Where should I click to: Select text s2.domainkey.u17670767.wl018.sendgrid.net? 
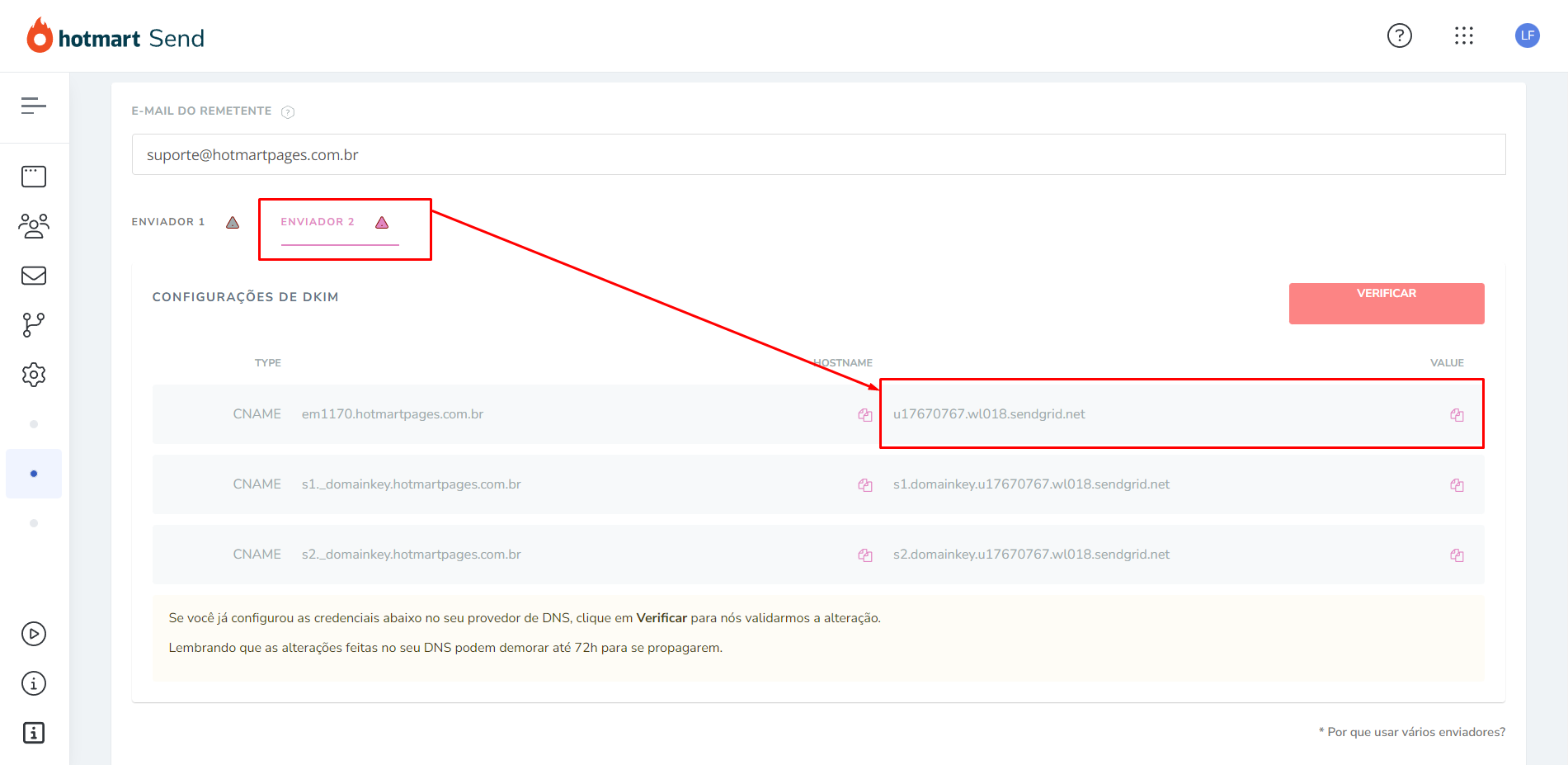tap(1031, 555)
